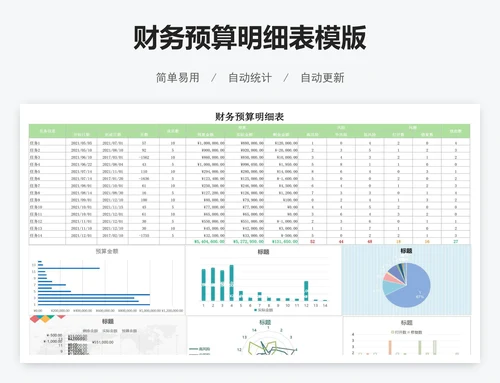Click the tallest teal bar labeled 4
The width and height of the screenshot is (500, 383).
click(x=232, y=283)
